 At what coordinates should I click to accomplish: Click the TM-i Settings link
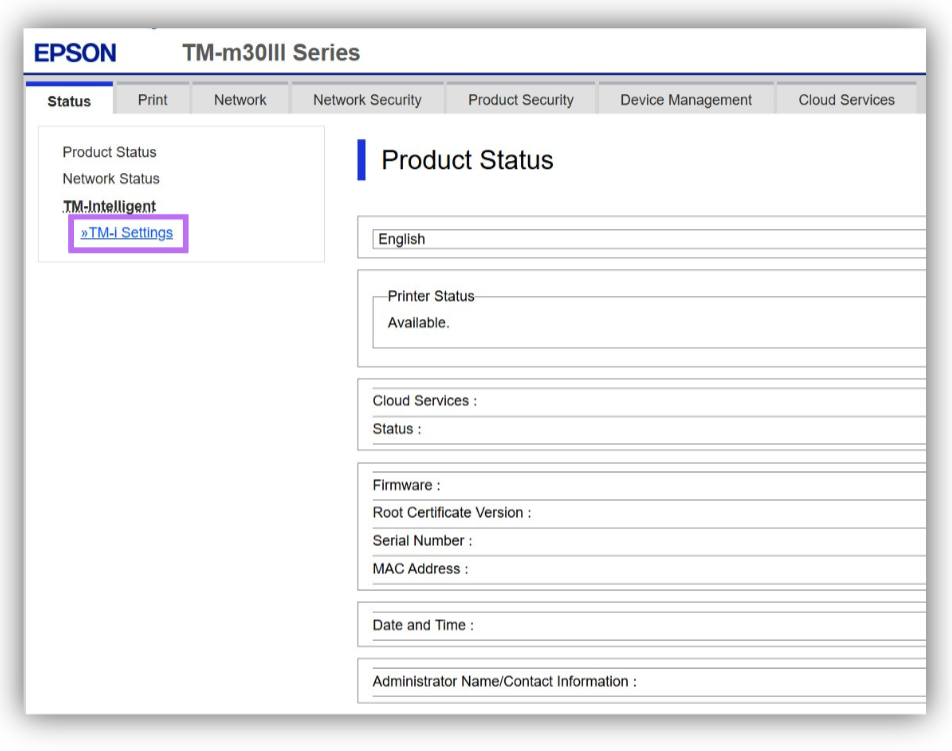pyautogui.click(x=127, y=233)
